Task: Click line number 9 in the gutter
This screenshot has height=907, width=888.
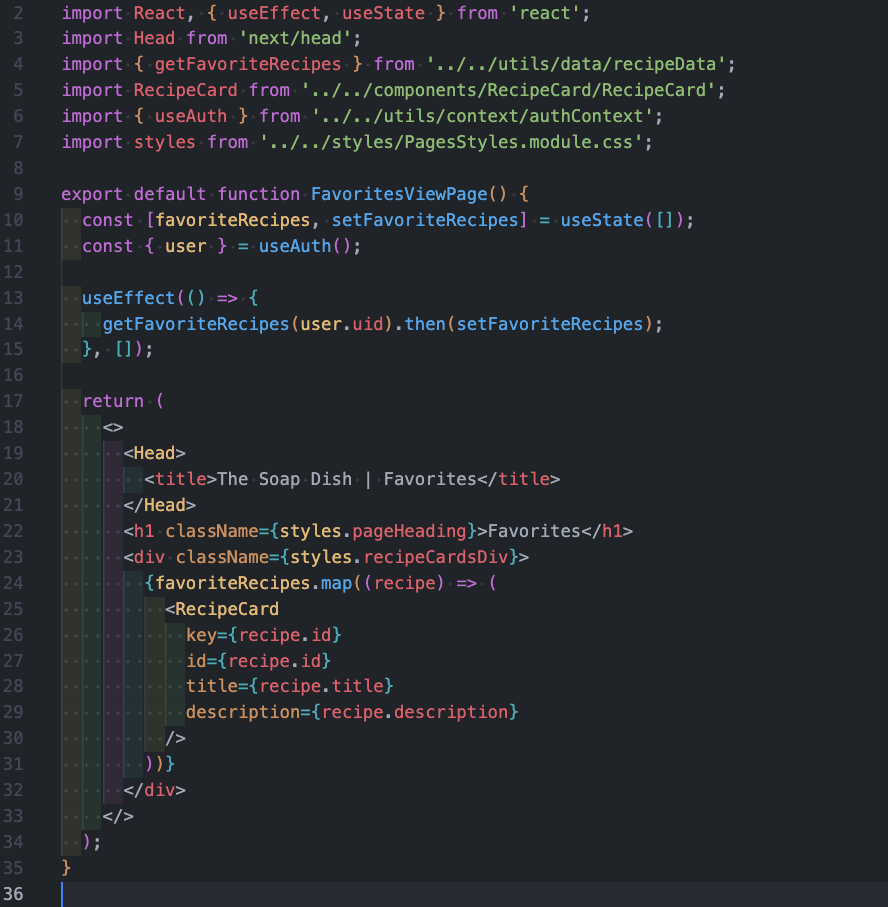Action: point(19,194)
